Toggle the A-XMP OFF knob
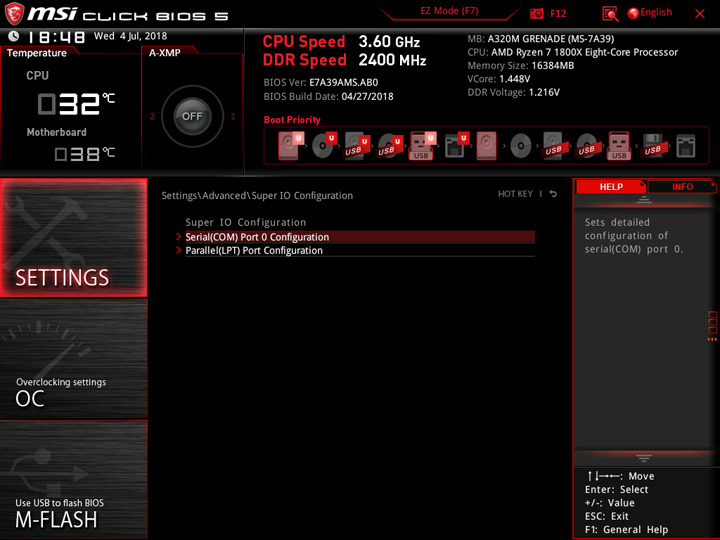 (x=192, y=116)
